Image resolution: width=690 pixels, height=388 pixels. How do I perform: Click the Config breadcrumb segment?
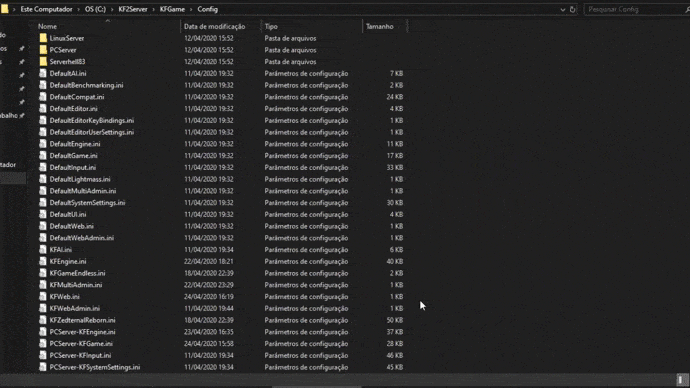(207, 9)
